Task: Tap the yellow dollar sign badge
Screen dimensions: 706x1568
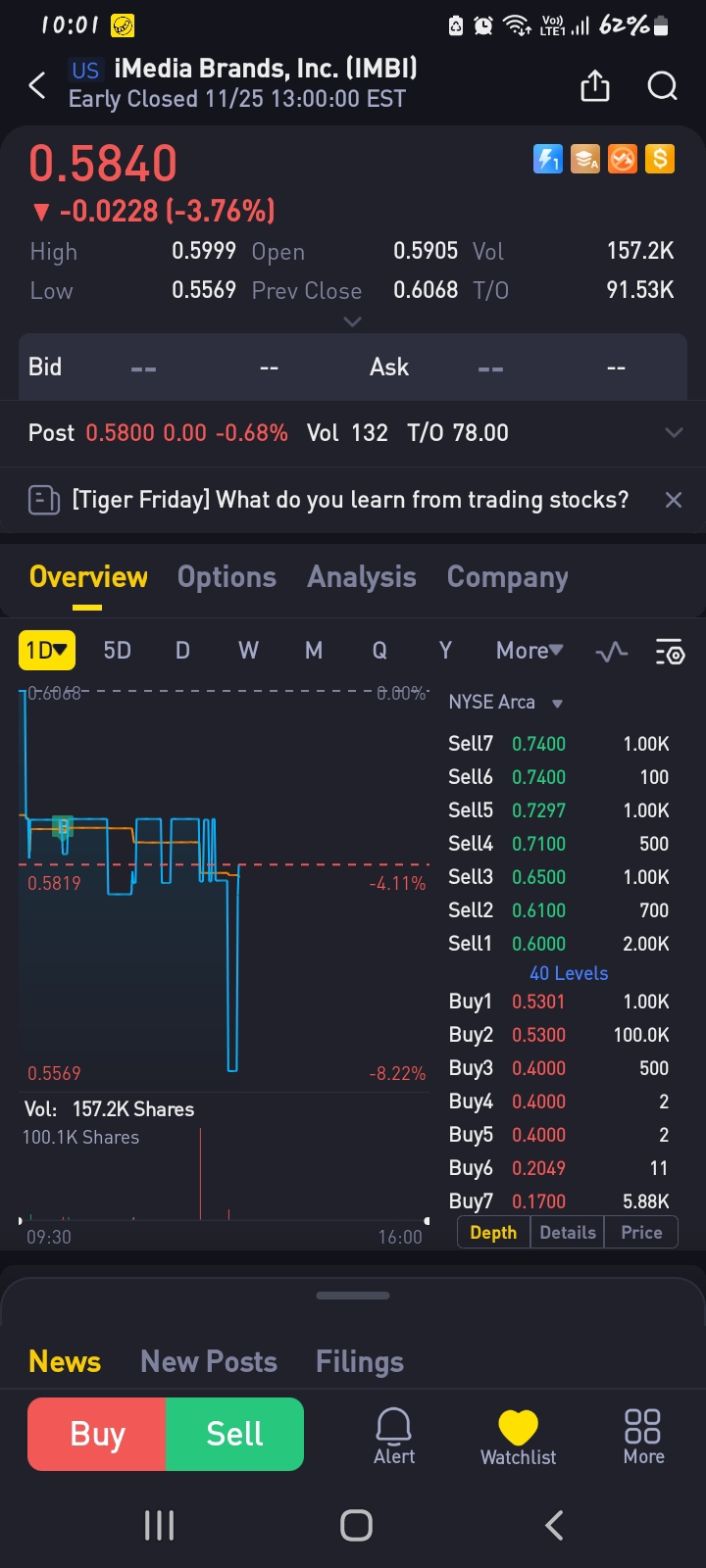Action: [660, 159]
